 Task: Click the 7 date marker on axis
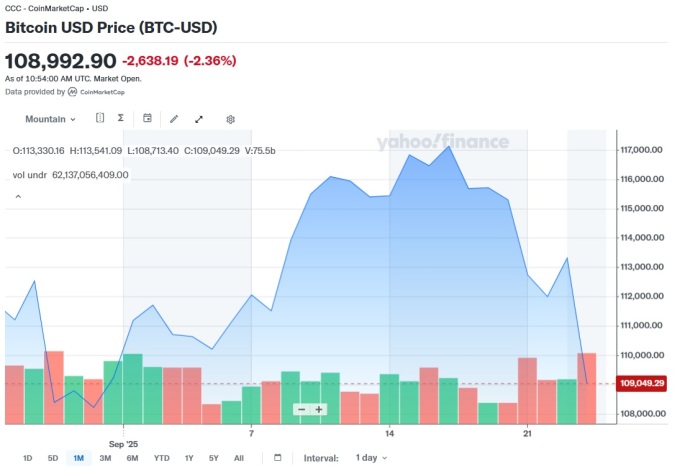(x=251, y=433)
